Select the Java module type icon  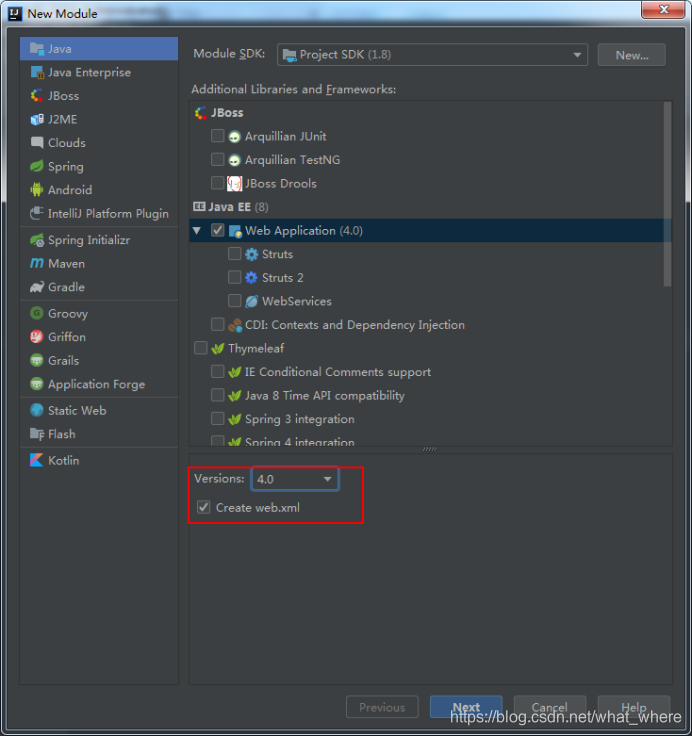click(37, 48)
